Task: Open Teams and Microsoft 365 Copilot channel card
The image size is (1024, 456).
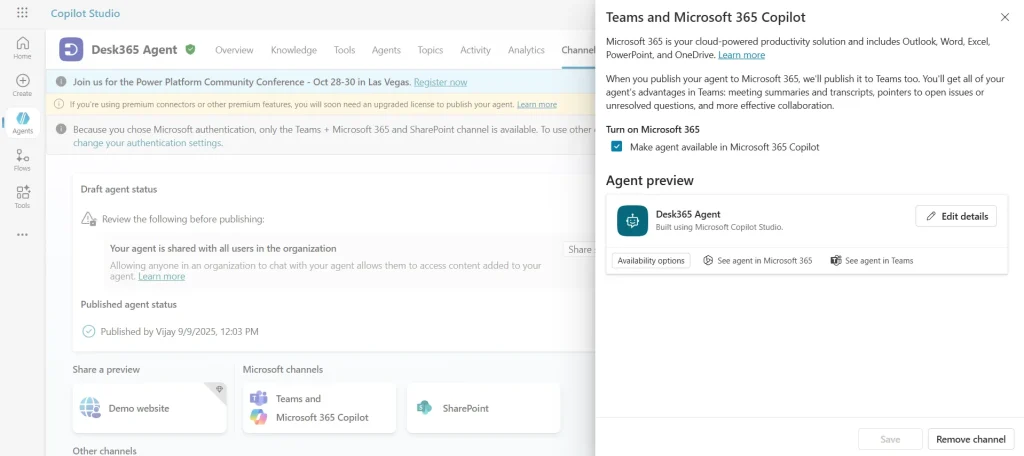Action: tap(319, 408)
